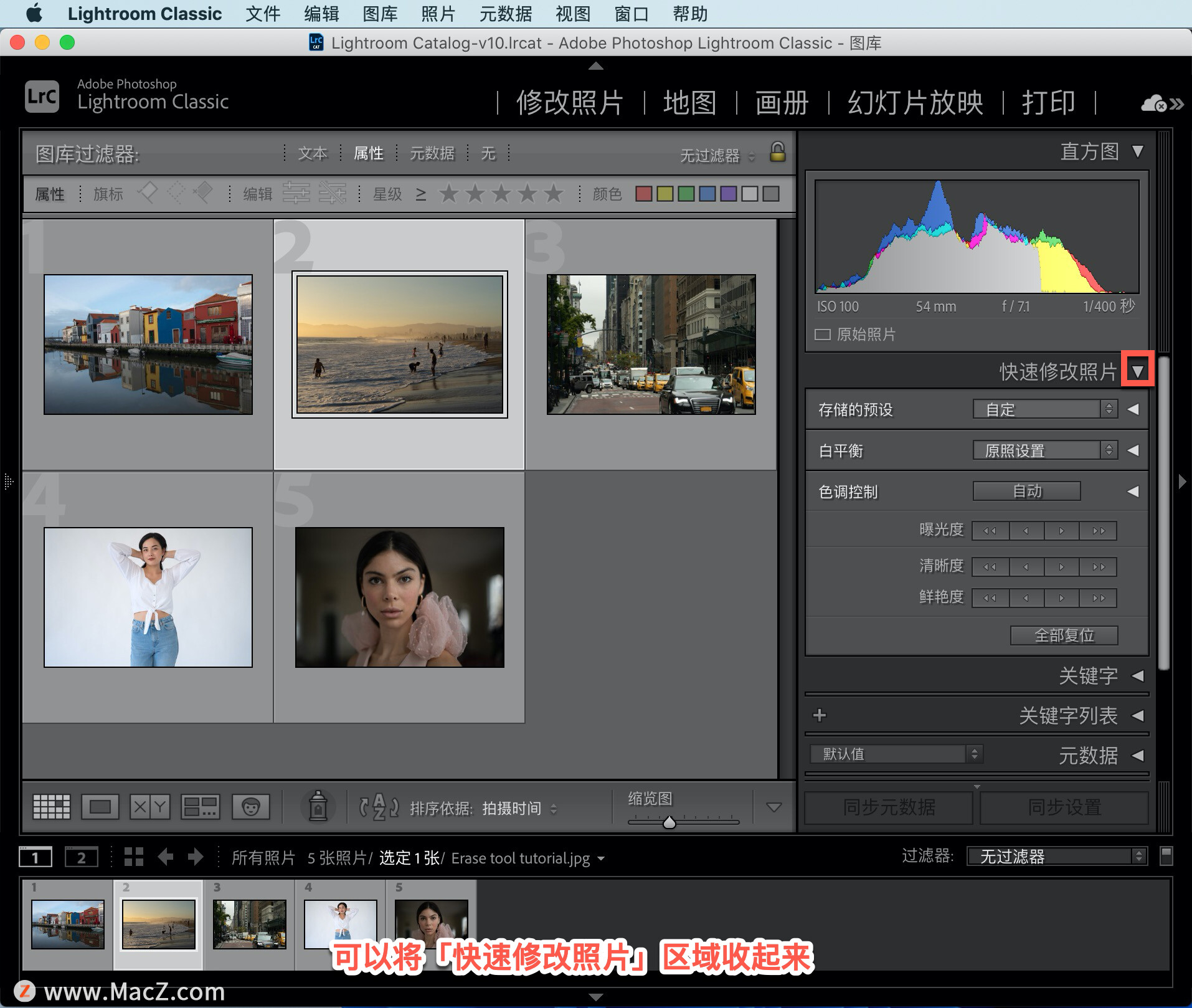Select portrait thumbnail 5 in filmstrip
Image resolution: width=1192 pixels, height=1008 pixels.
[x=431, y=924]
